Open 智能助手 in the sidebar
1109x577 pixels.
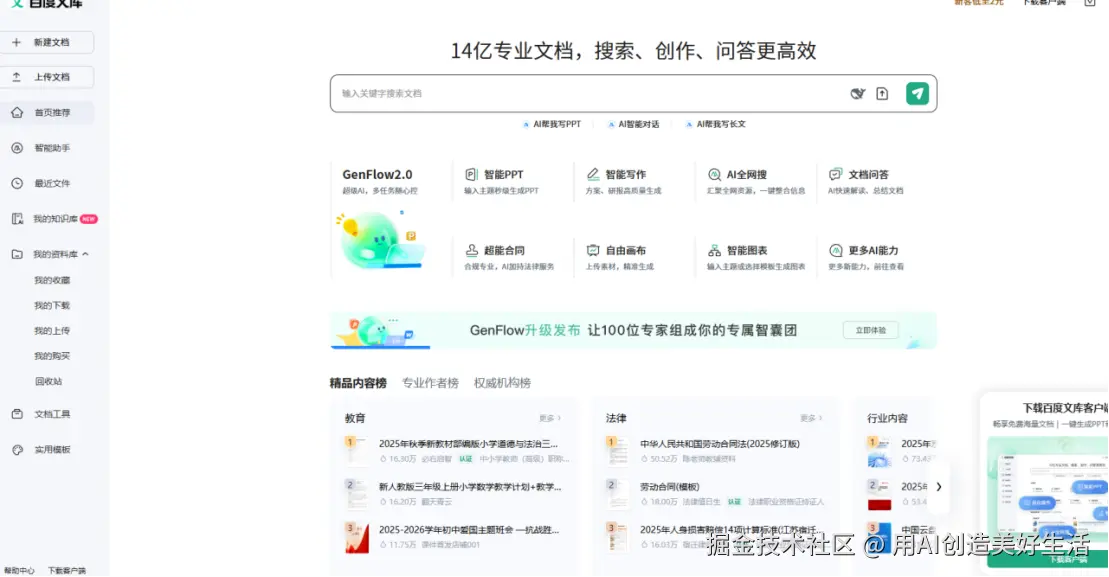46,147
